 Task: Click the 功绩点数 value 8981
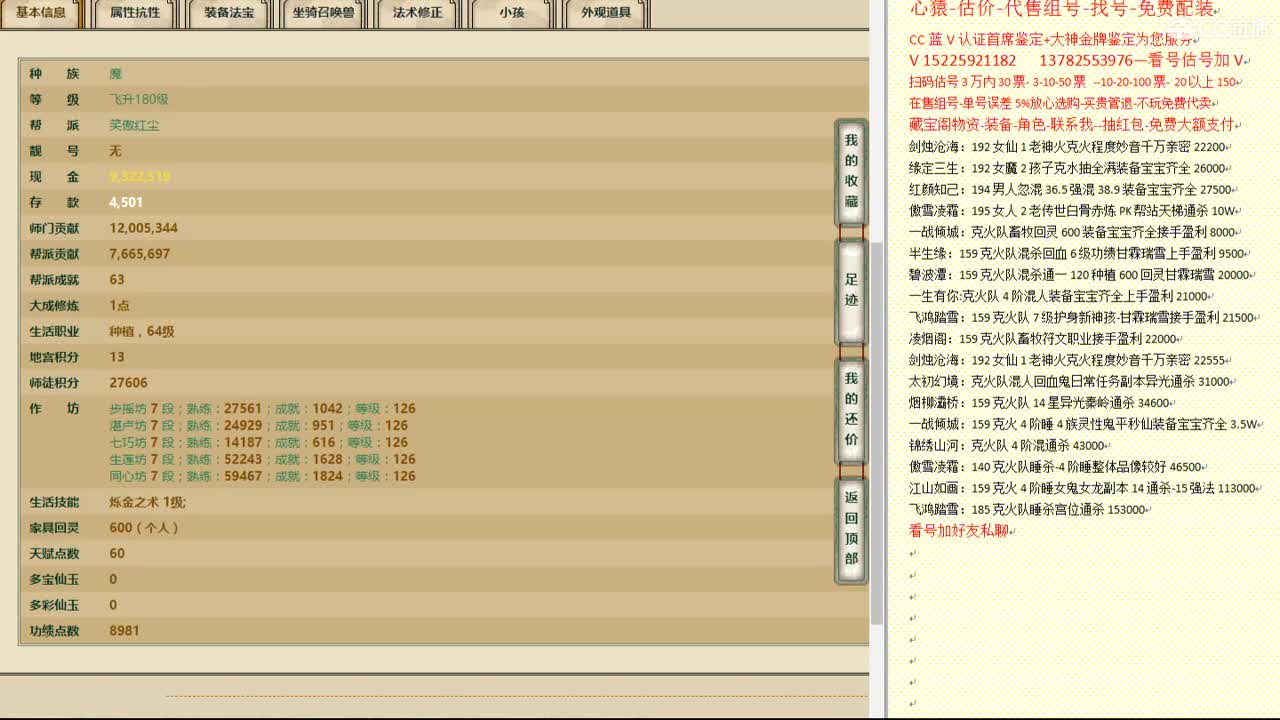(124, 631)
